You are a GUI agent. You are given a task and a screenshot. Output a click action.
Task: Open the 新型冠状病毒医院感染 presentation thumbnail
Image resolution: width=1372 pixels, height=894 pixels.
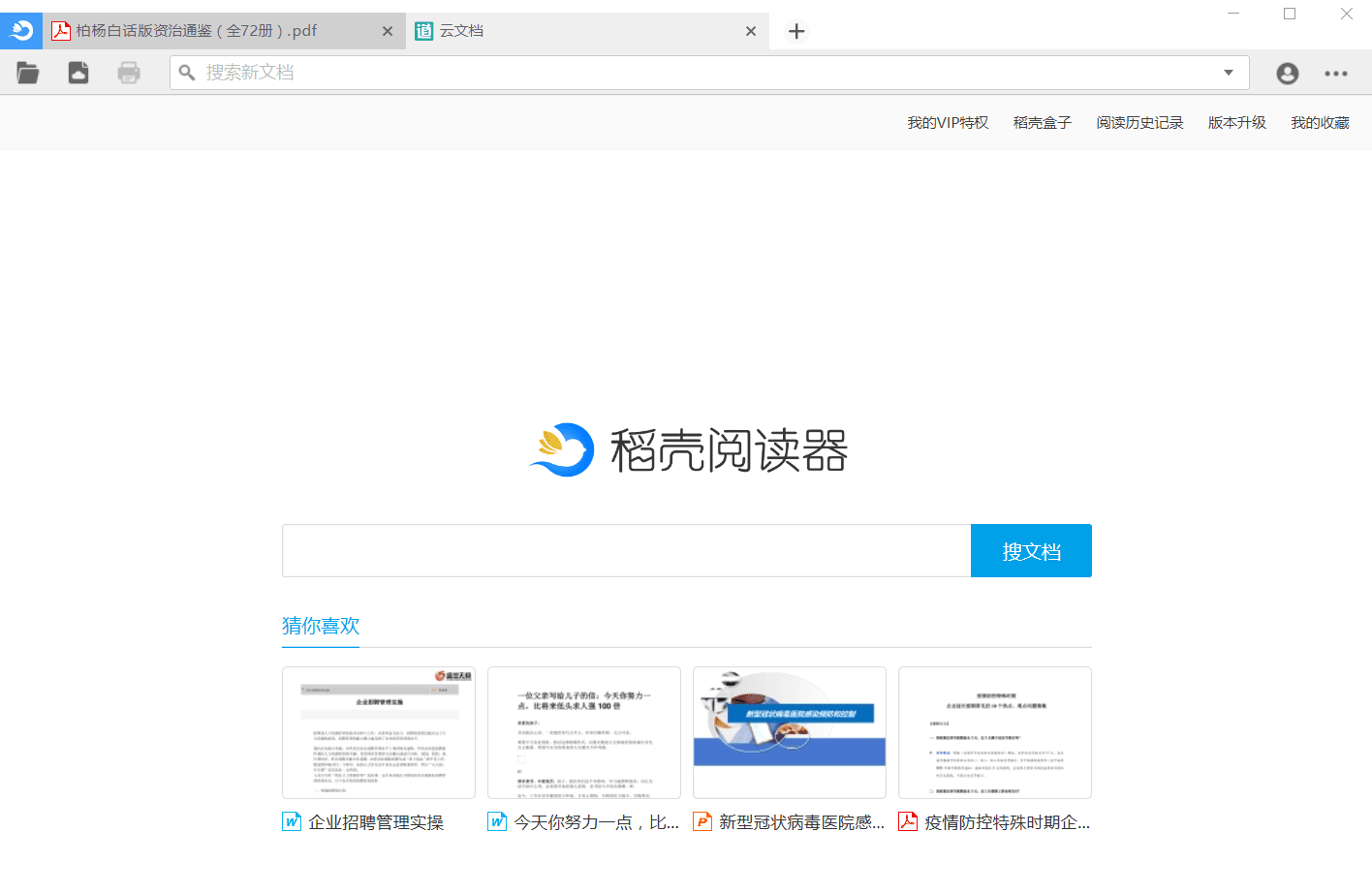[x=790, y=732]
